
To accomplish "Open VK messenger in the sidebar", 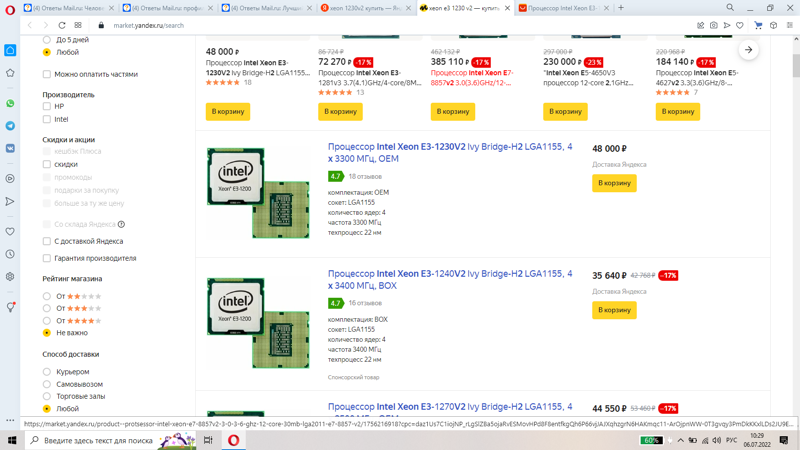I will (10, 148).
